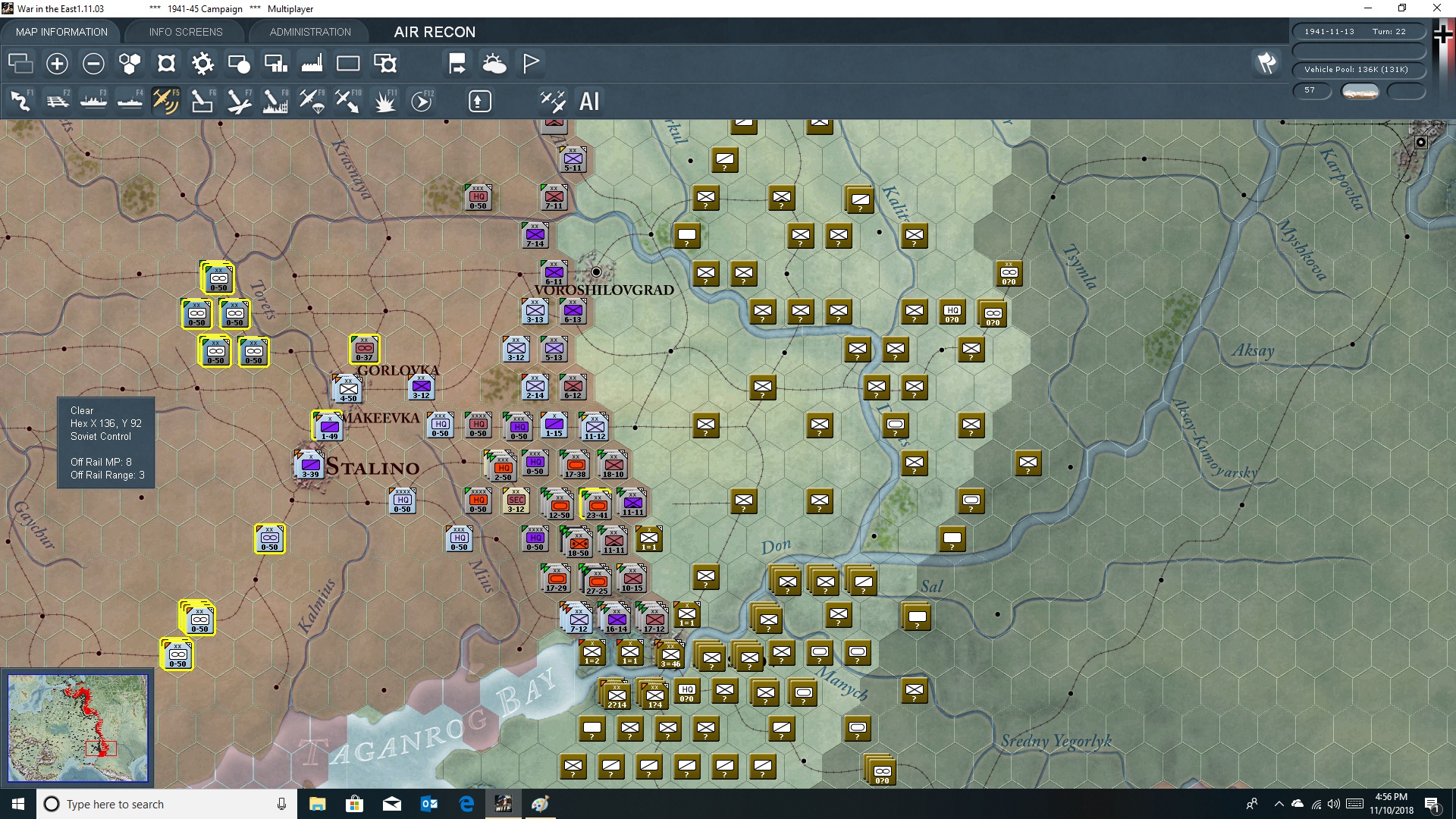
Task: Select F2 Rail mode icon
Action: (58, 101)
